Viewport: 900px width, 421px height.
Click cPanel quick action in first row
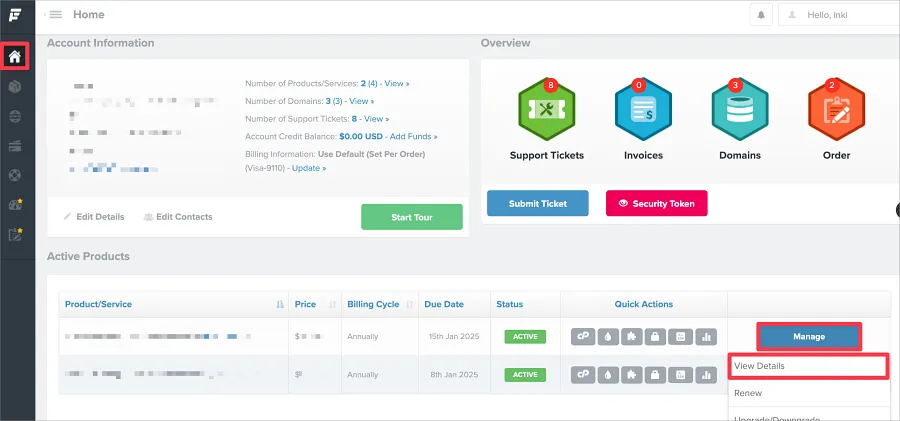click(582, 337)
